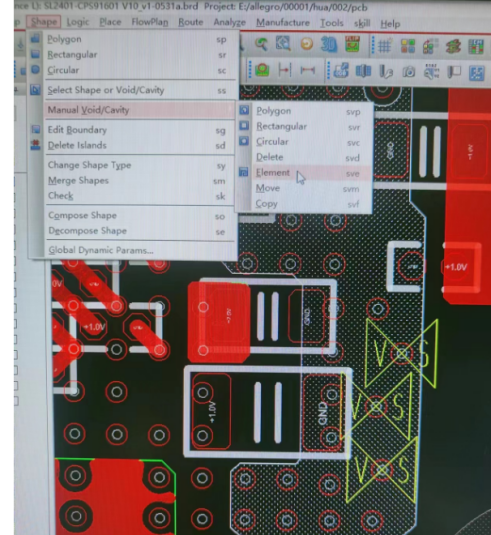This screenshot has width=491, height=535.
Task: Click the camera snapshot toolbar icon
Action: (408, 72)
